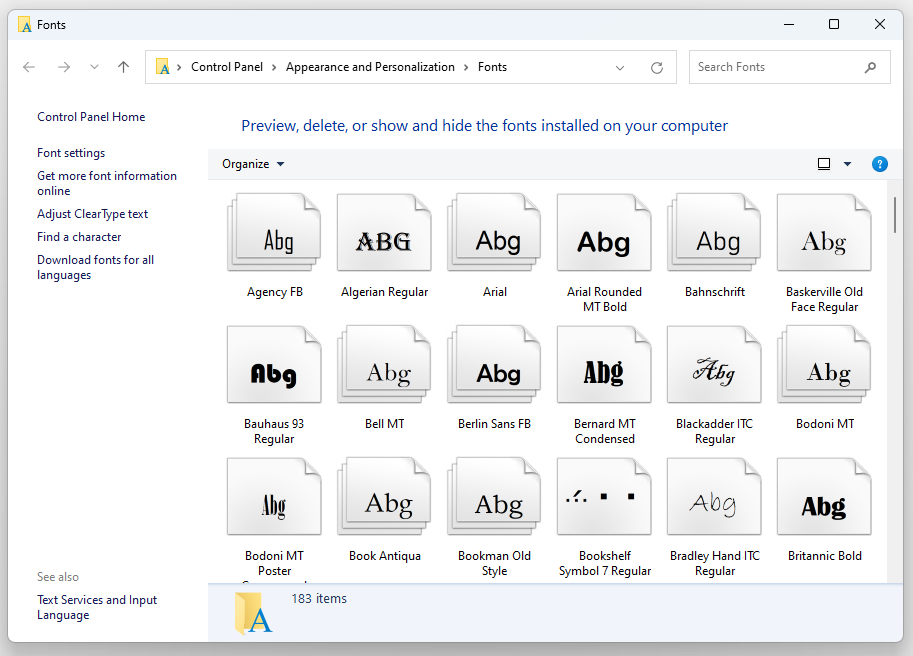The width and height of the screenshot is (913, 656).
Task: Click the Fonts breadcrumb segment
Action: [x=493, y=67]
